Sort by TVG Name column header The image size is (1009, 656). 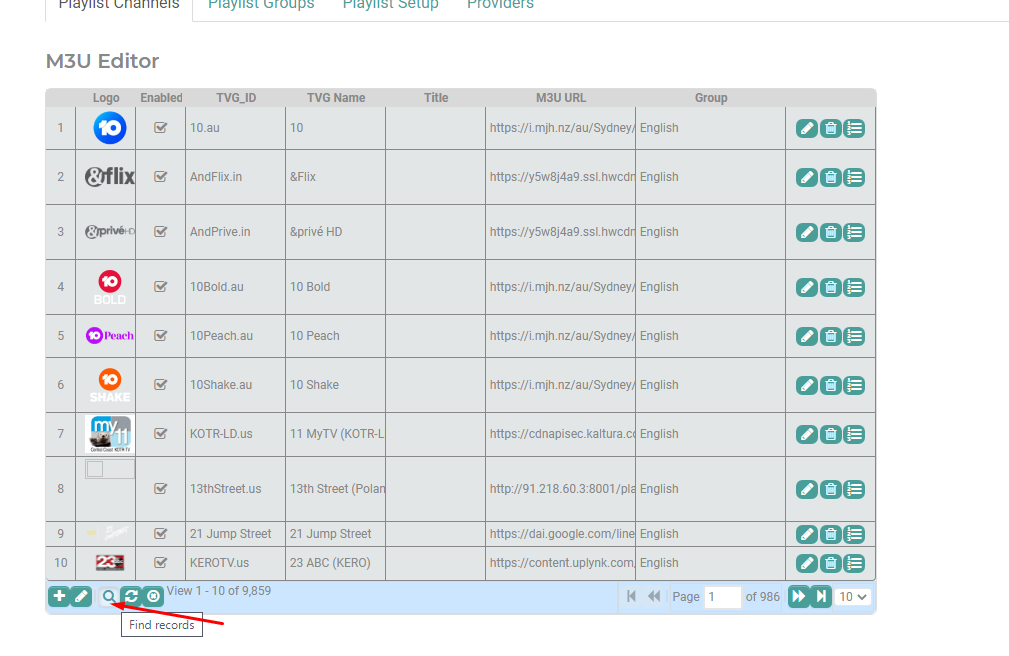pyautogui.click(x=336, y=98)
